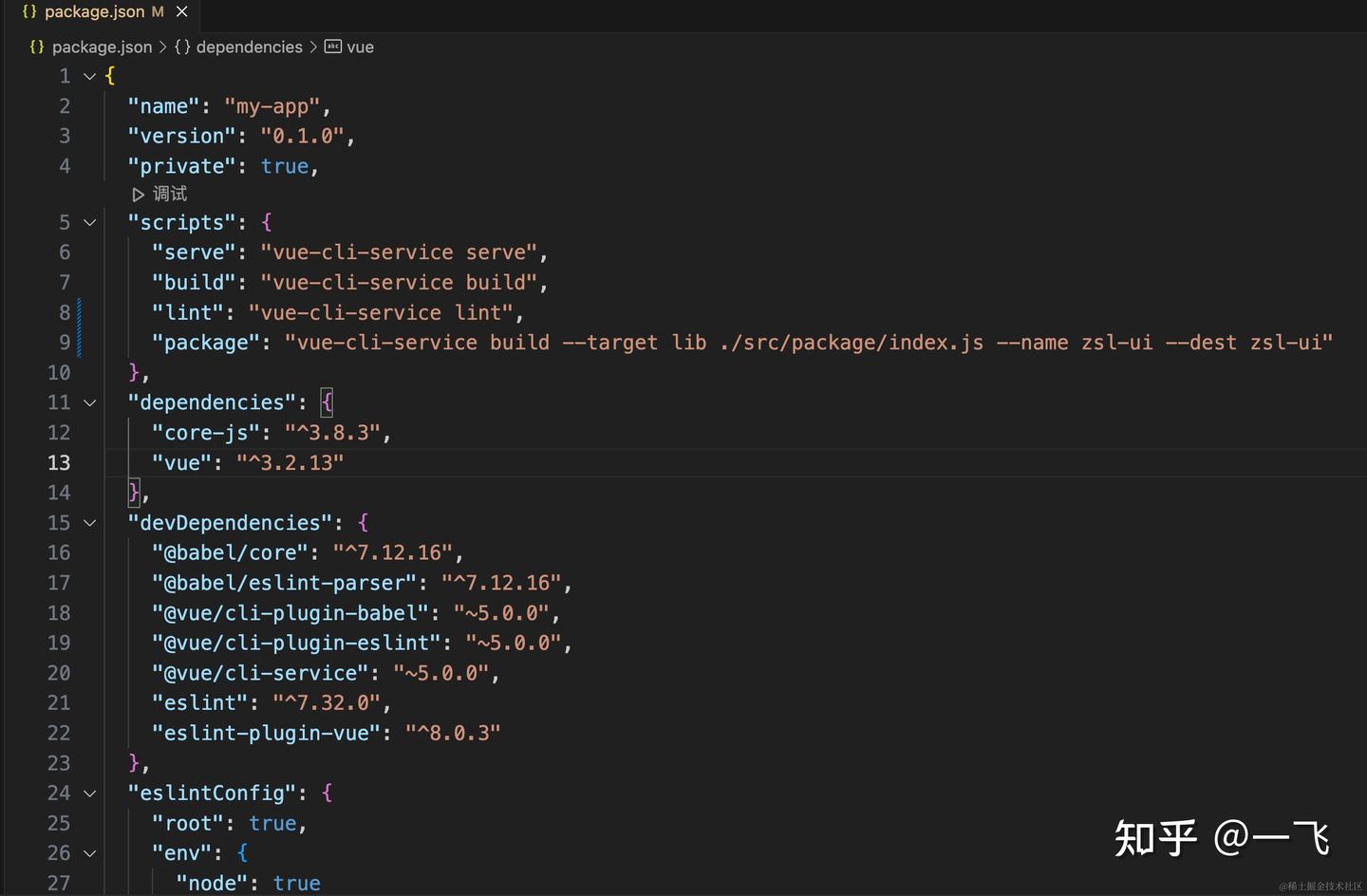1367x896 pixels.
Task: Collapse the env object at line 26
Action: click(90, 853)
